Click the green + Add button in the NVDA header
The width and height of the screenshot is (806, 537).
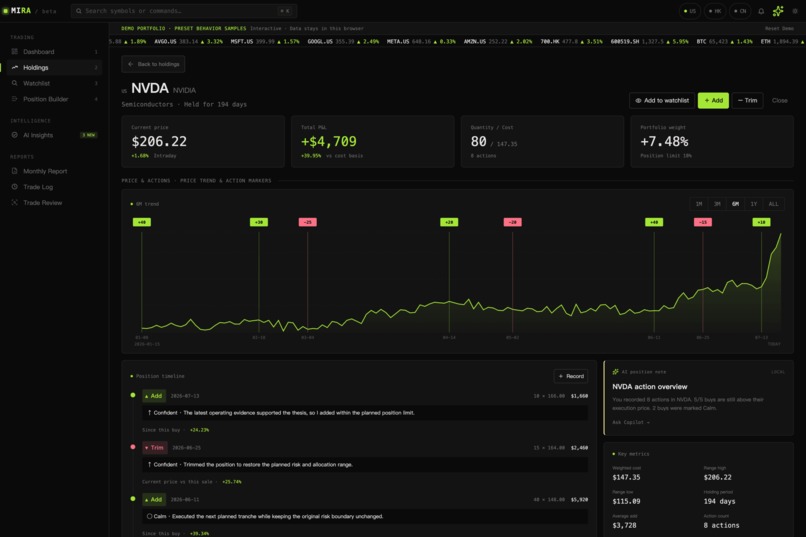[x=713, y=101]
